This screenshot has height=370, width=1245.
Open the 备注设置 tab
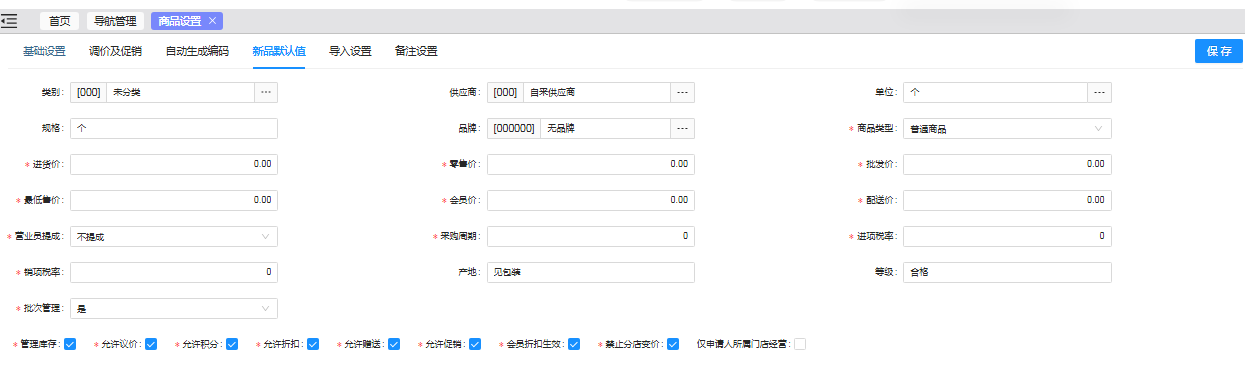pyautogui.click(x=416, y=51)
